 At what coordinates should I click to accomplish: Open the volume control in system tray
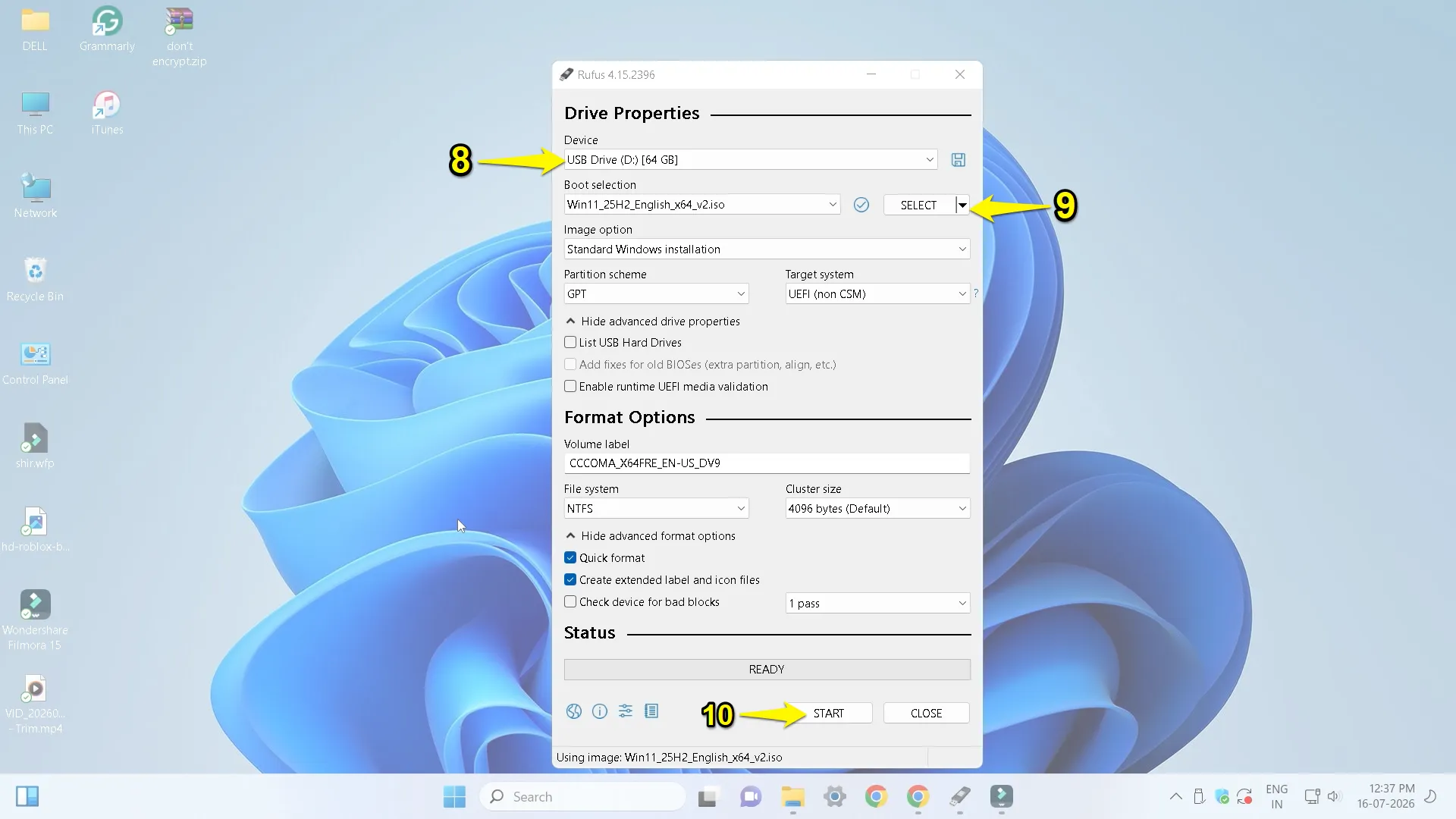click(1335, 796)
